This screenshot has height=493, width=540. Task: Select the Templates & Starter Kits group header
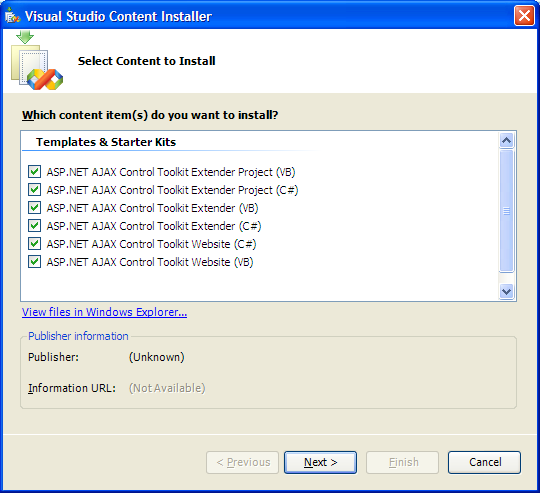pos(106,142)
